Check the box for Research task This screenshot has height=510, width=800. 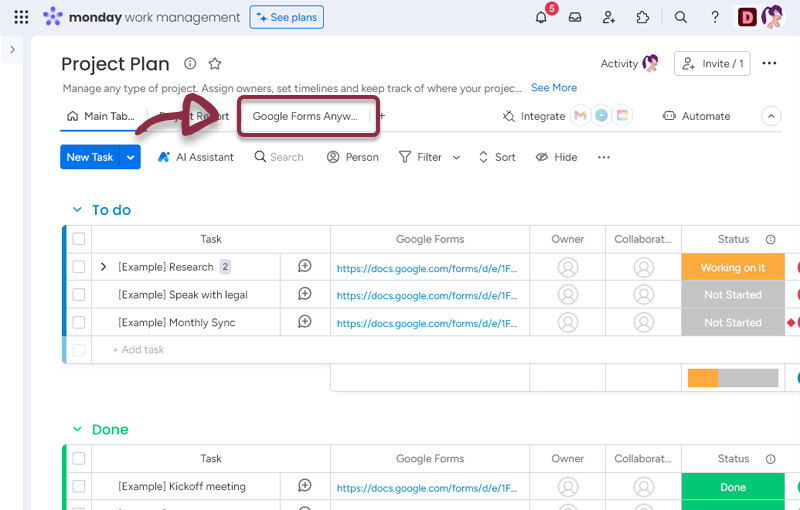tap(79, 267)
